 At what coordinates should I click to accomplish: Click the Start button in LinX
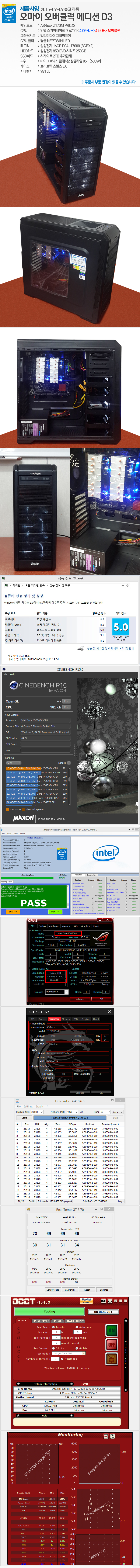pyautogui.click(x=24, y=1118)
